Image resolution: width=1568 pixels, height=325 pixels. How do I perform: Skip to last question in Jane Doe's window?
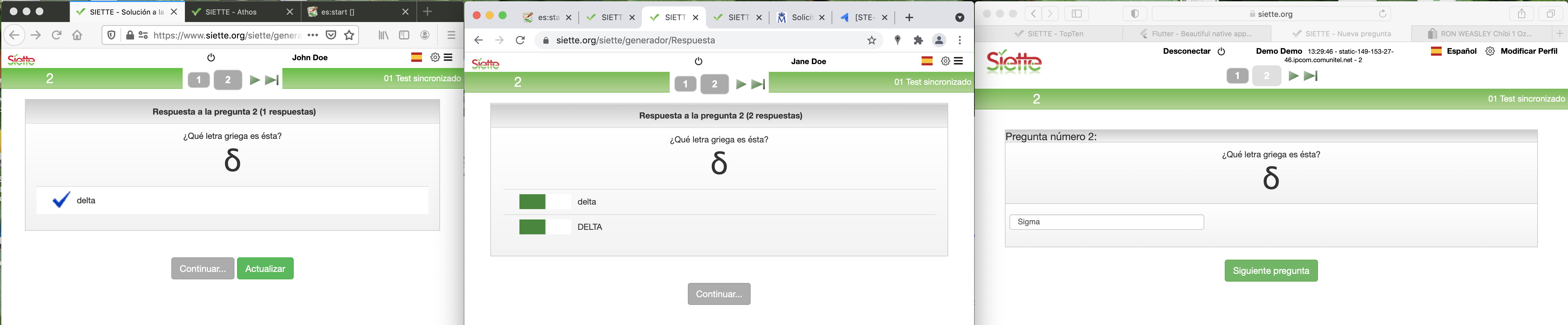point(758,84)
